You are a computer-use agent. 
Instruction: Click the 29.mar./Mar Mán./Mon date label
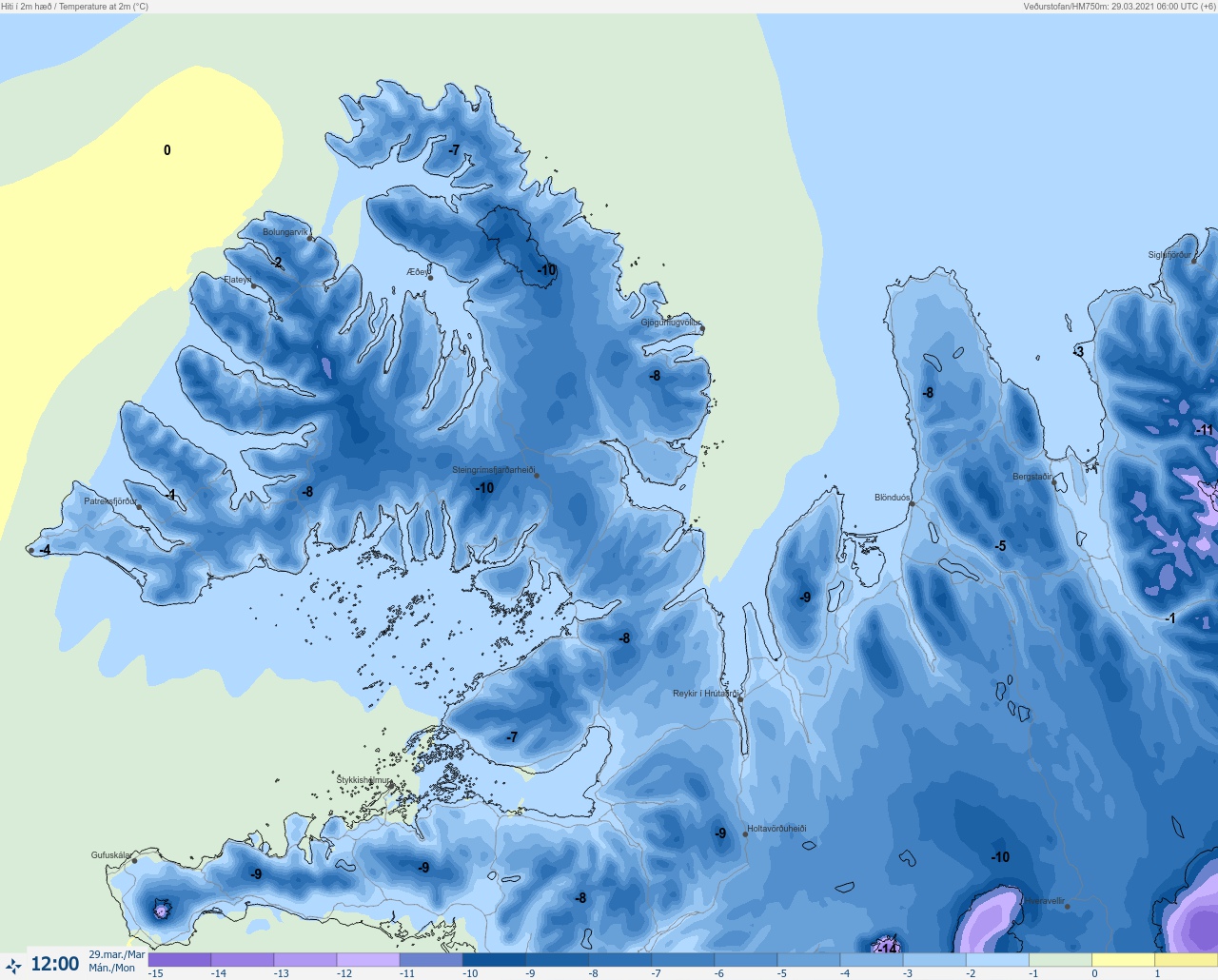116,961
